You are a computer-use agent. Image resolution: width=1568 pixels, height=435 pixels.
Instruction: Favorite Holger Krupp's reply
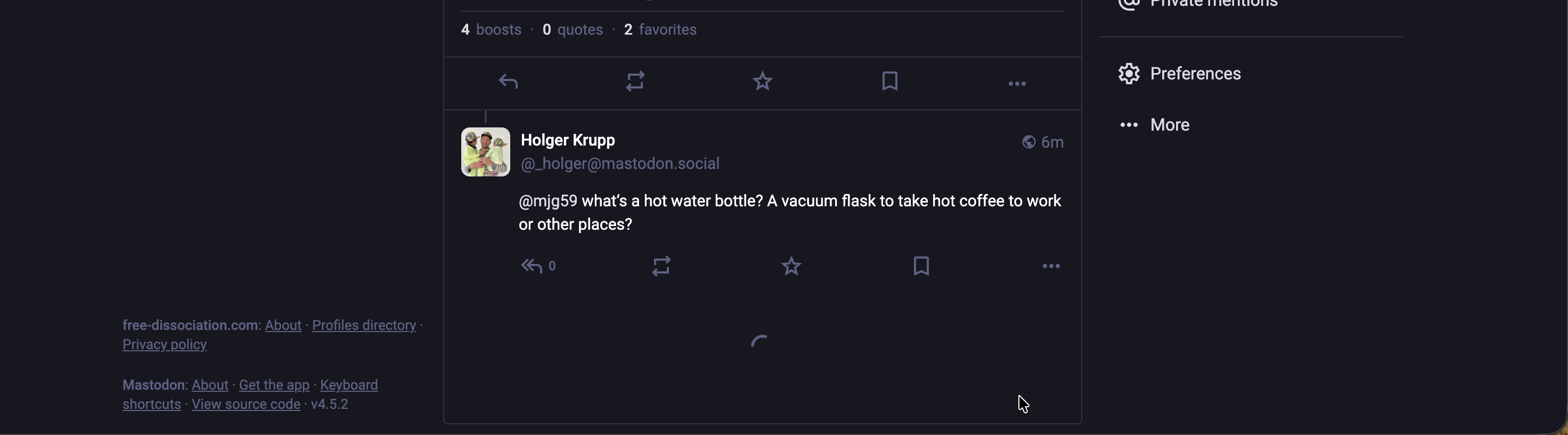coord(791,267)
